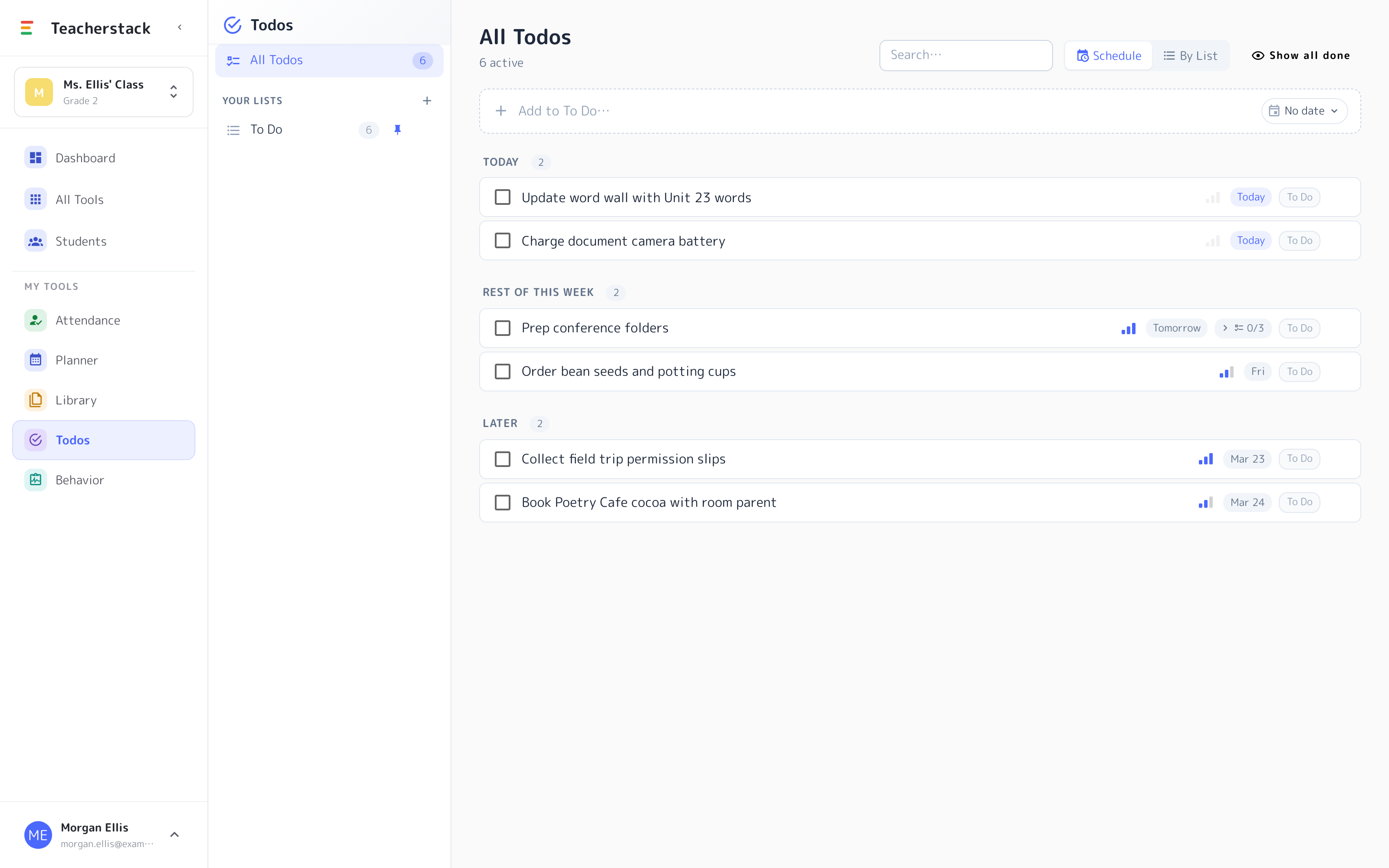The height and width of the screenshot is (868, 1389).
Task: Click the Todos header checkmark icon
Action: 233,25
